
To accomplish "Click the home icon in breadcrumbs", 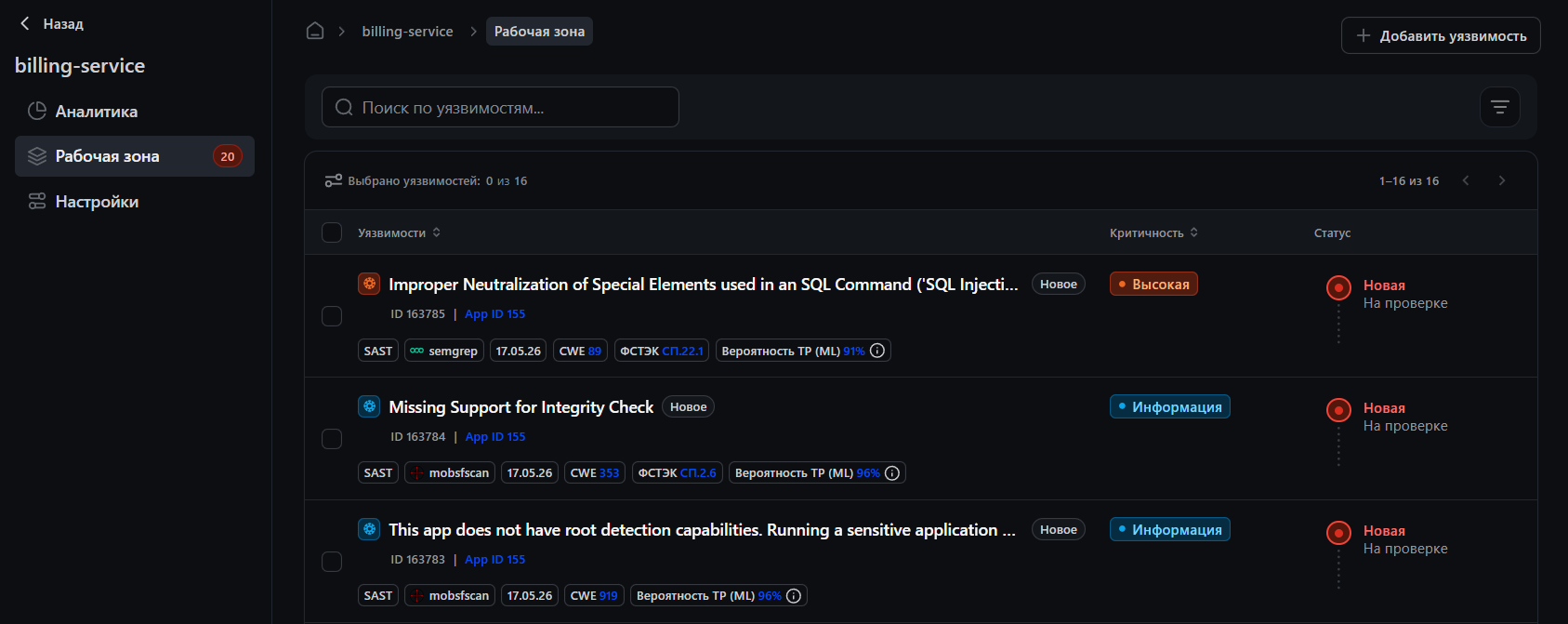I will pos(315,31).
